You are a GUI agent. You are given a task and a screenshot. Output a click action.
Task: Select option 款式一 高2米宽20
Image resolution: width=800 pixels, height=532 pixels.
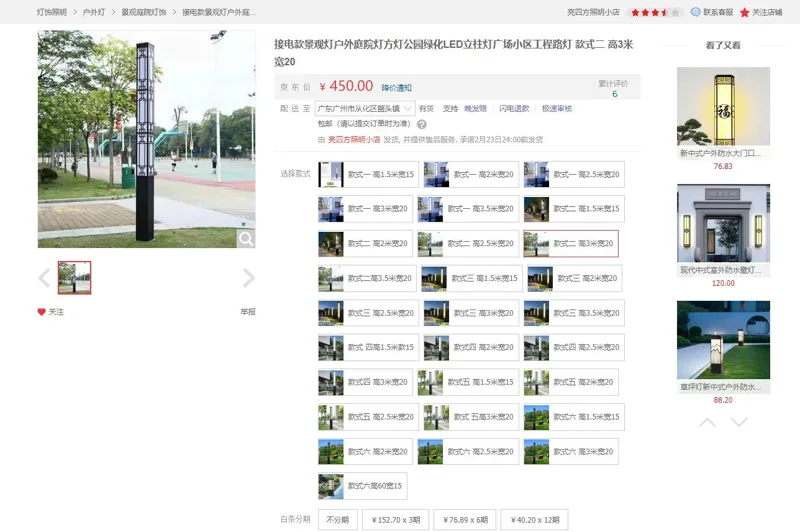(x=471, y=174)
